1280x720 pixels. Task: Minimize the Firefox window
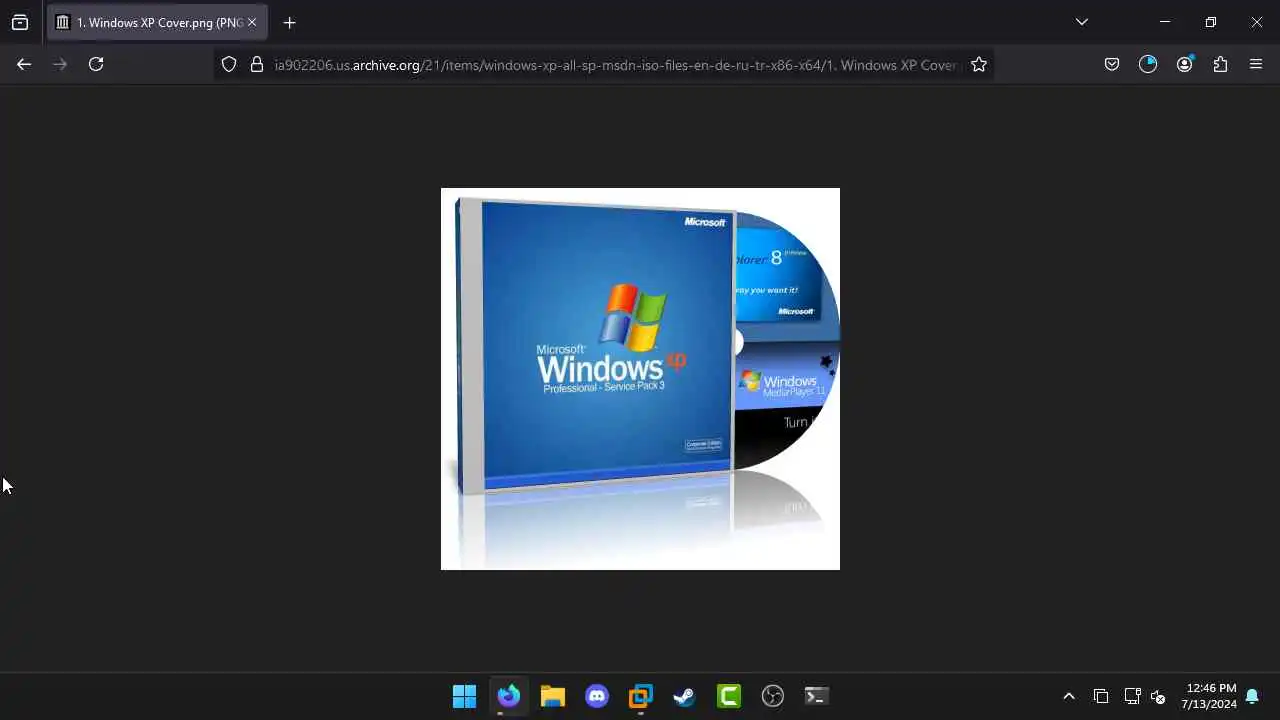1165,22
